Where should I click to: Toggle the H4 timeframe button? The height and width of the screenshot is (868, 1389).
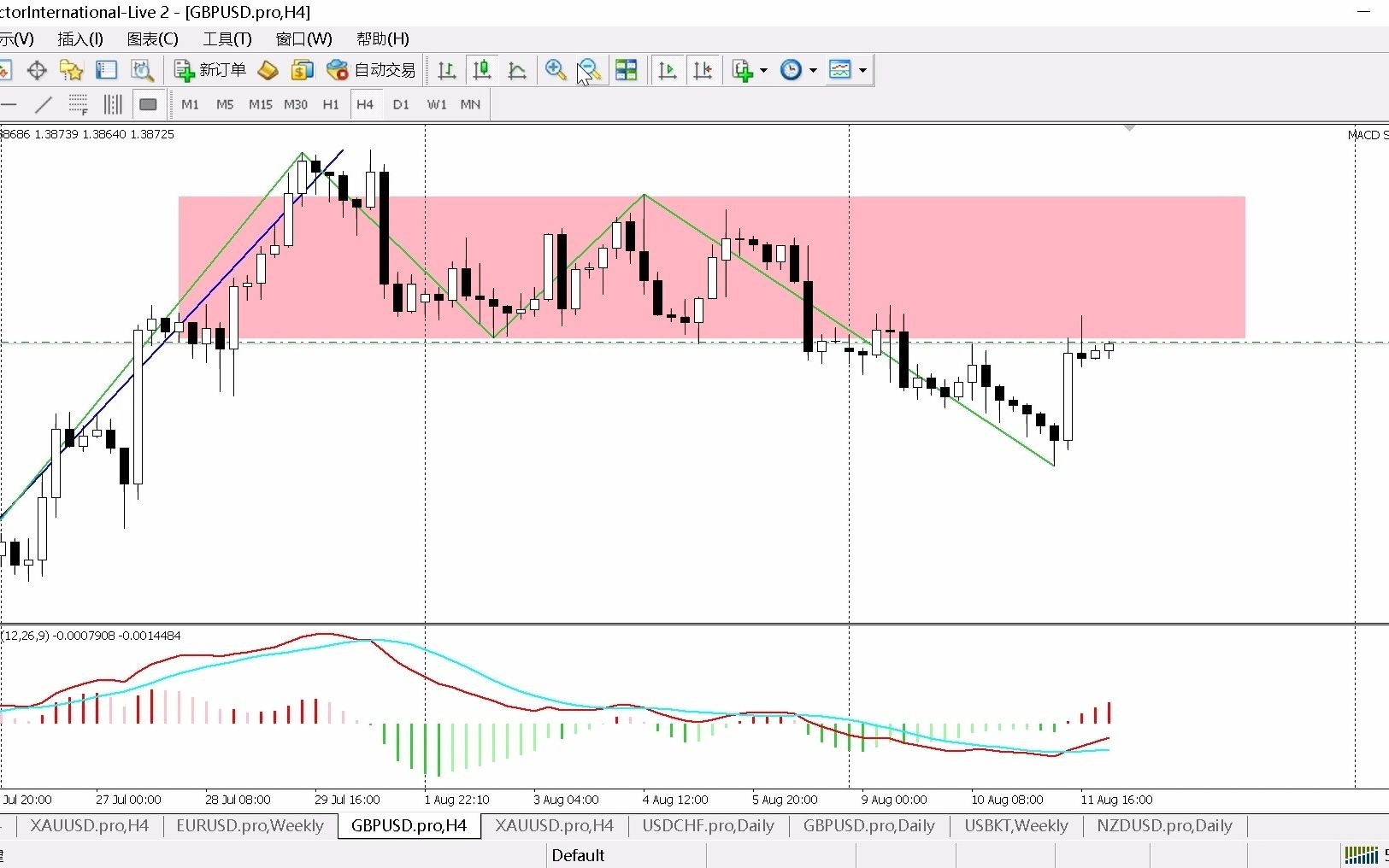tap(365, 104)
